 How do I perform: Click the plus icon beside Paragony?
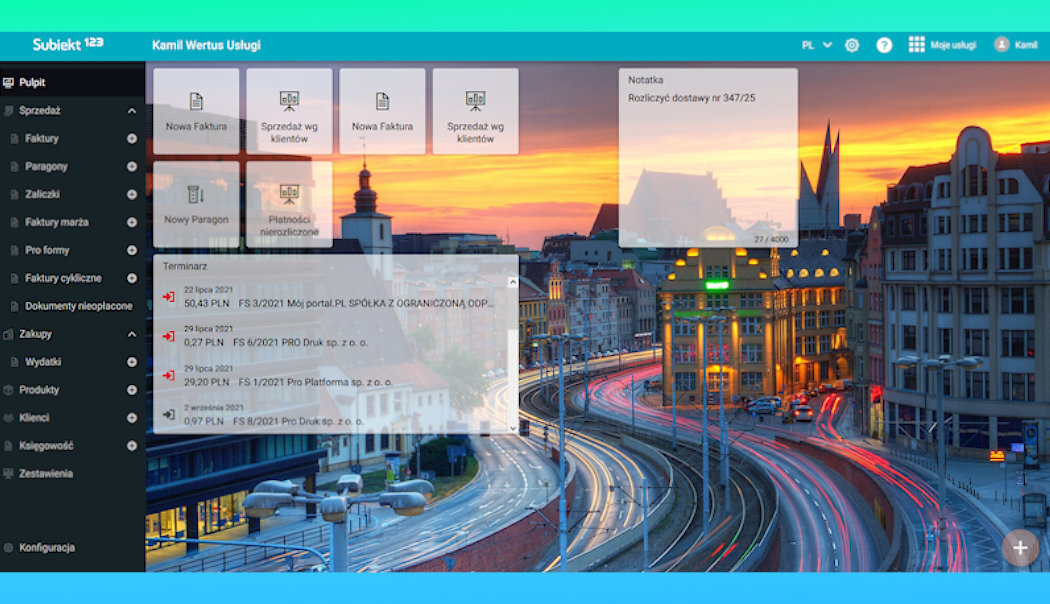click(x=132, y=167)
